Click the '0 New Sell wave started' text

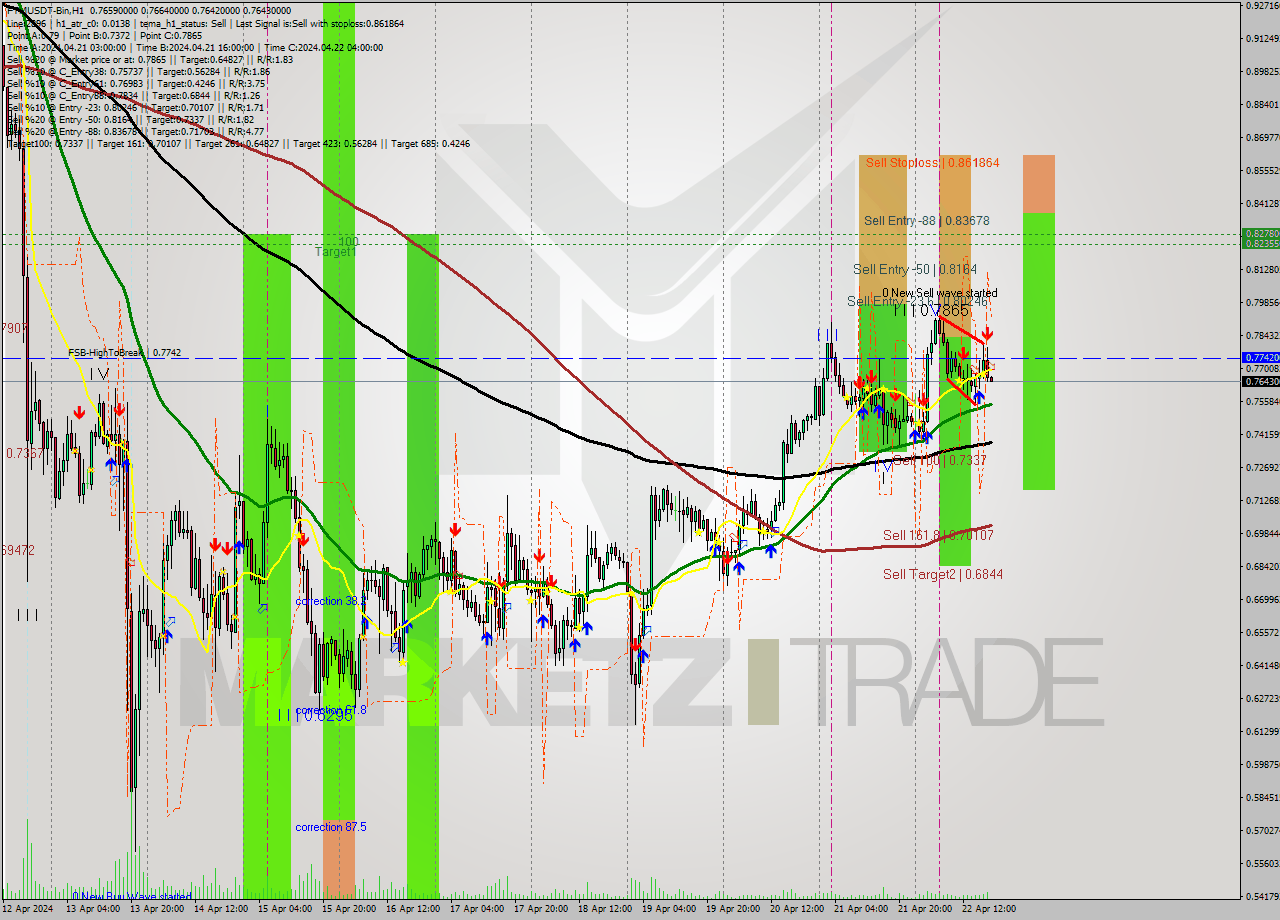pyautogui.click(x=939, y=293)
